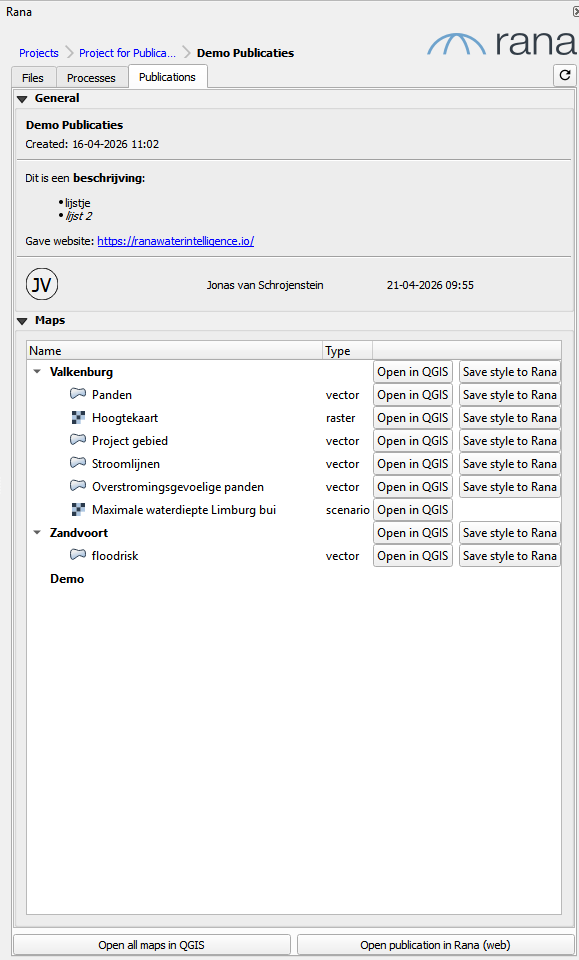This screenshot has width=579, height=960.
Task: Click the refresh icon button
Action: (x=564, y=76)
